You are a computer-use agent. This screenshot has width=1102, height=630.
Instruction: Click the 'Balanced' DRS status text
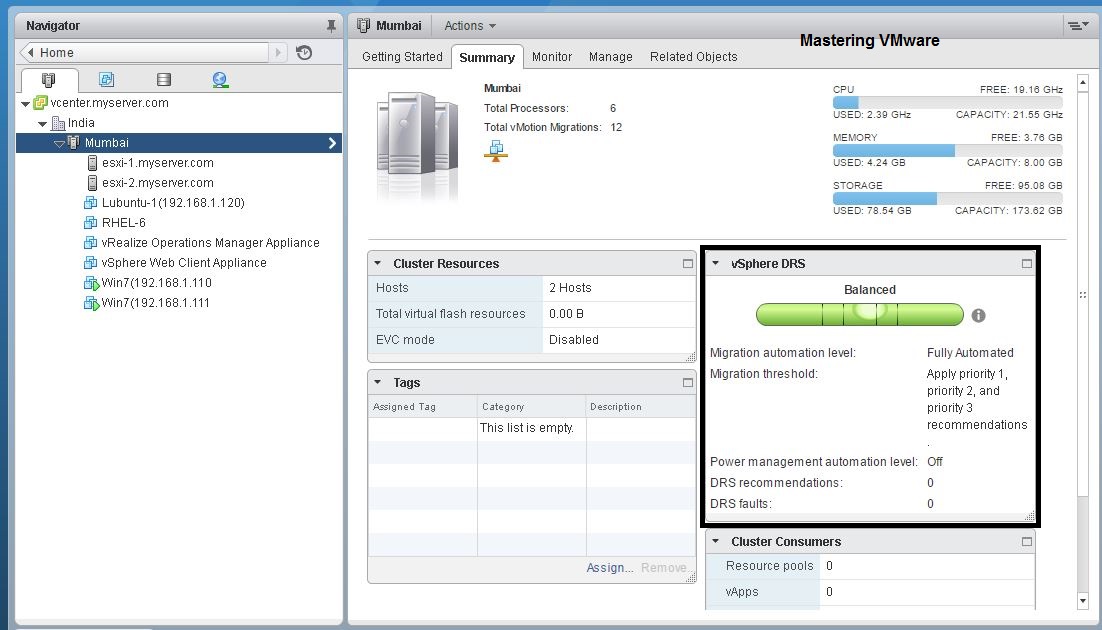[869, 290]
